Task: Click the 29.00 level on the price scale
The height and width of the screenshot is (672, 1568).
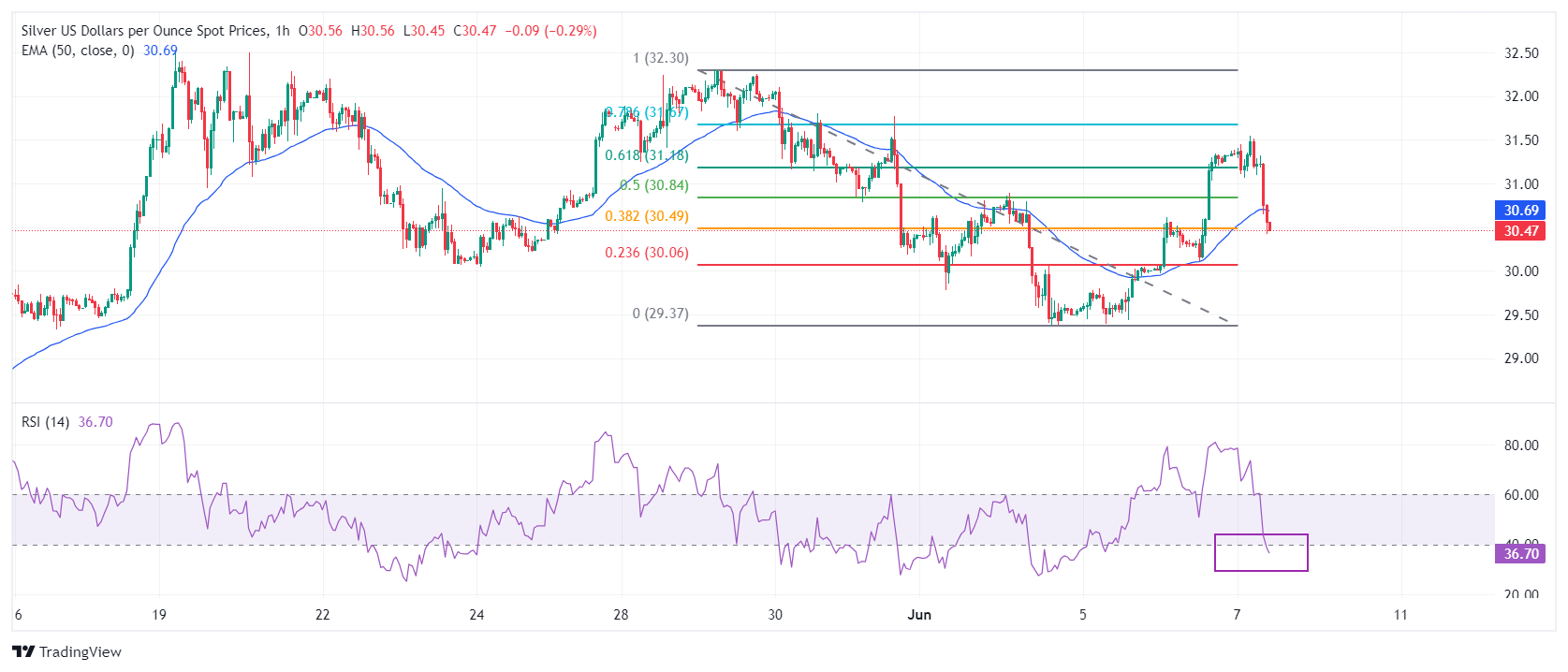Action: pyautogui.click(x=1521, y=358)
